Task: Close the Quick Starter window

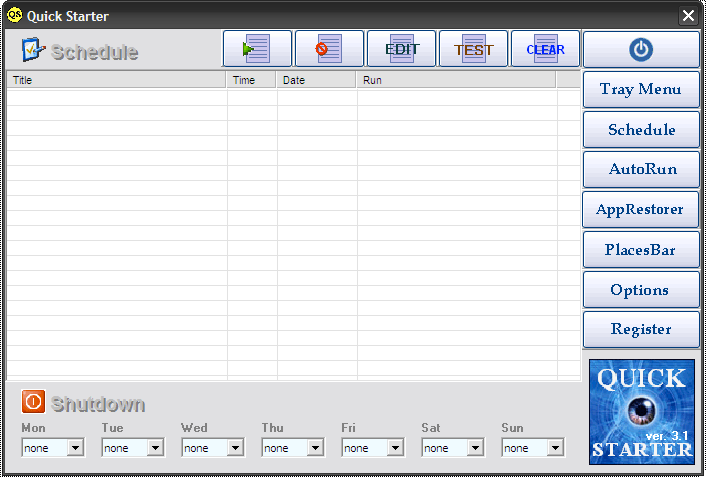Action: 688,16
